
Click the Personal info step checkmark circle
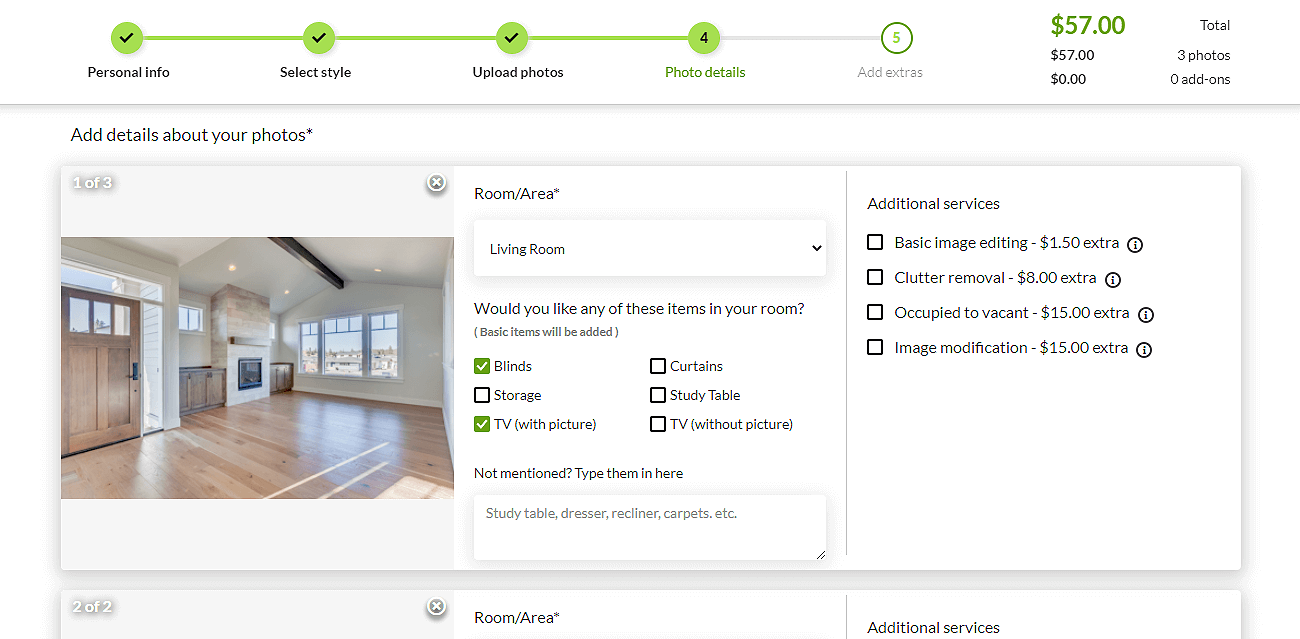pyautogui.click(x=127, y=38)
